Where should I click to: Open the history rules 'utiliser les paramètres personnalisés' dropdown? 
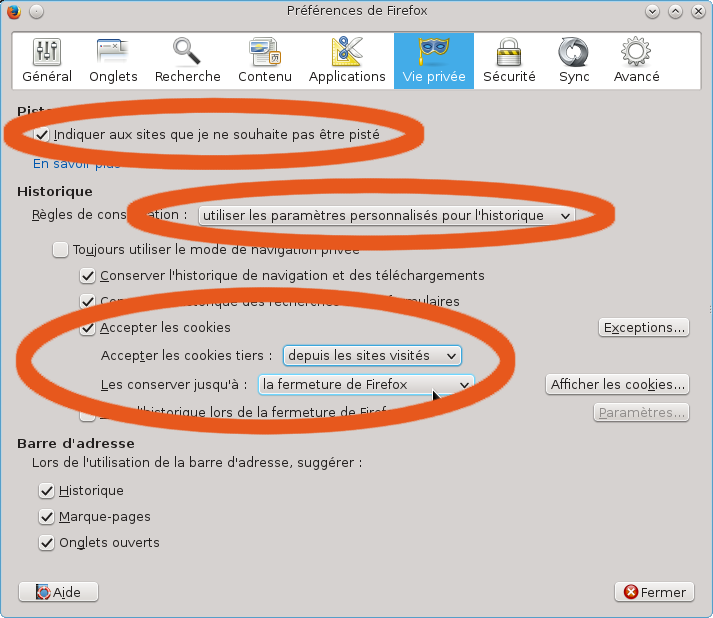point(387,216)
